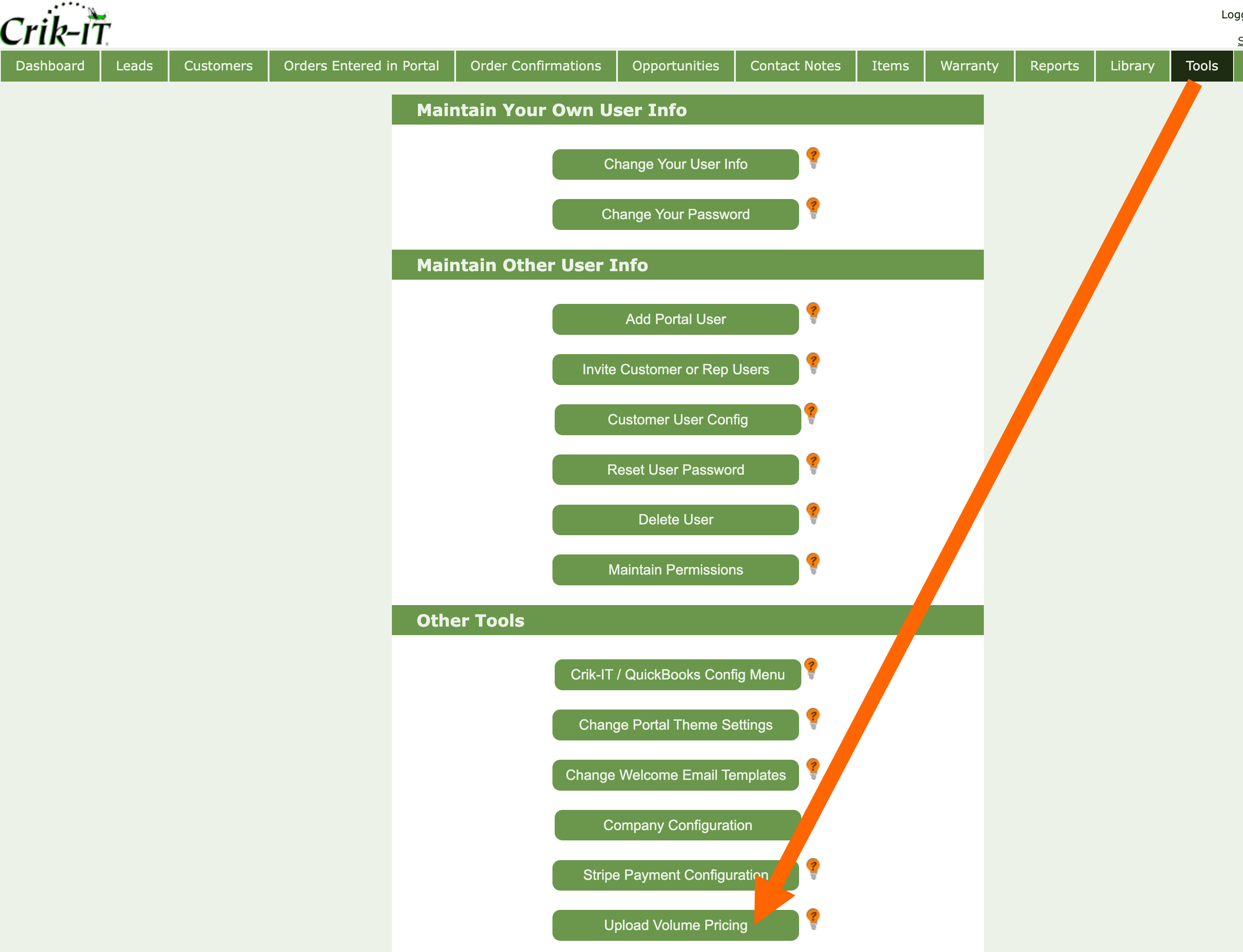The height and width of the screenshot is (952, 1243).
Task: Click help bulb next to Change Your Password
Action: click(813, 208)
